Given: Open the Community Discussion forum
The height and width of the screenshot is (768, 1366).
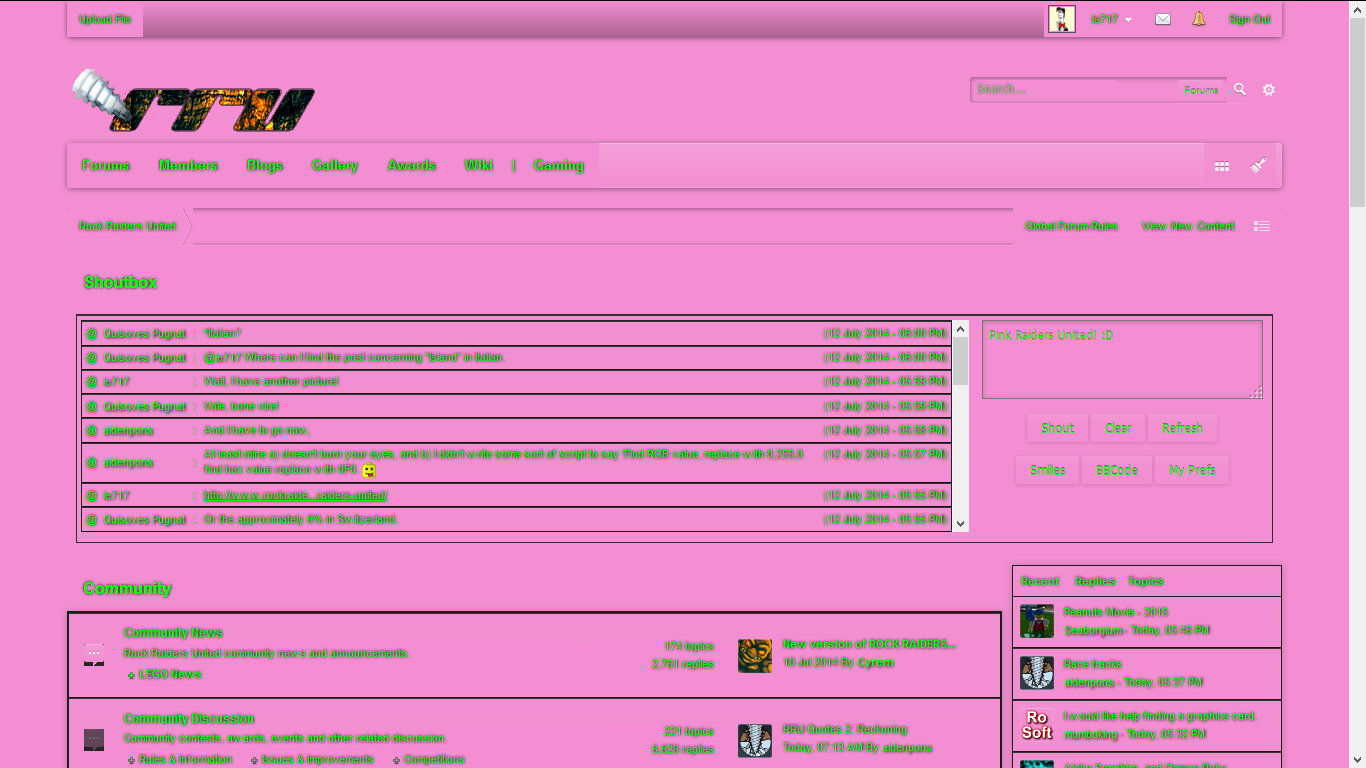Looking at the screenshot, I should tap(189, 719).
